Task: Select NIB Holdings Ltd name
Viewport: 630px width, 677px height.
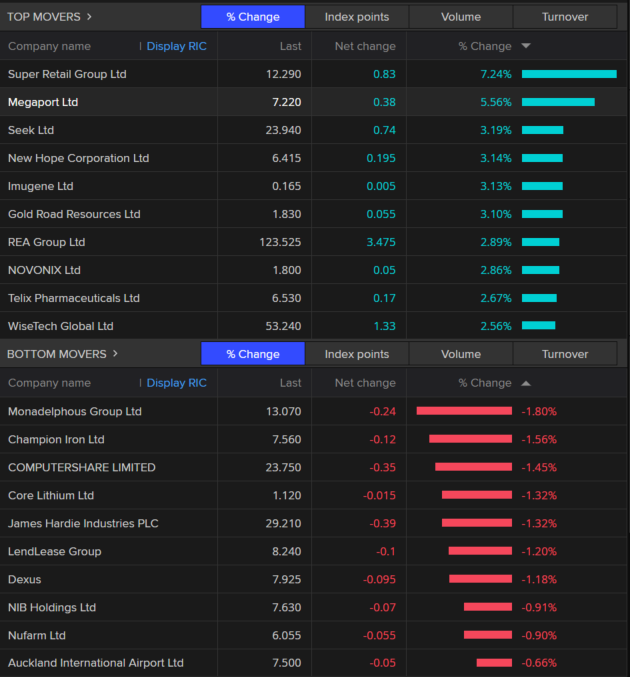Action: tap(52, 607)
